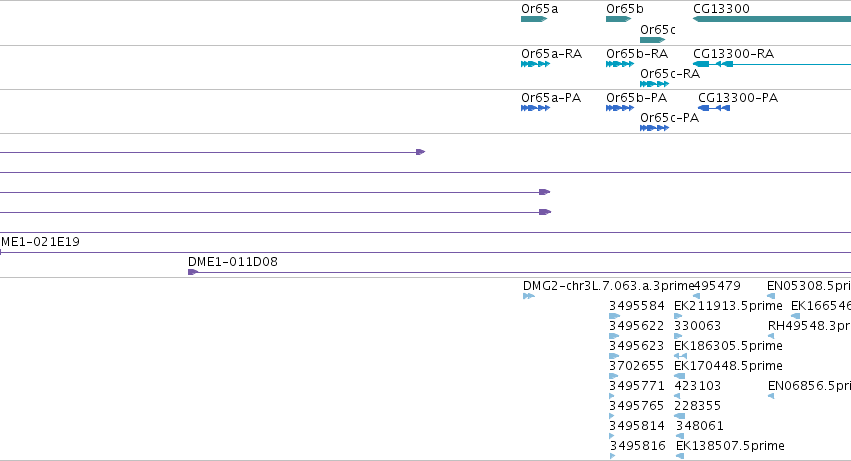Click the Or65c-PA label
Viewport: 851px width, 461px height.
[670, 118]
